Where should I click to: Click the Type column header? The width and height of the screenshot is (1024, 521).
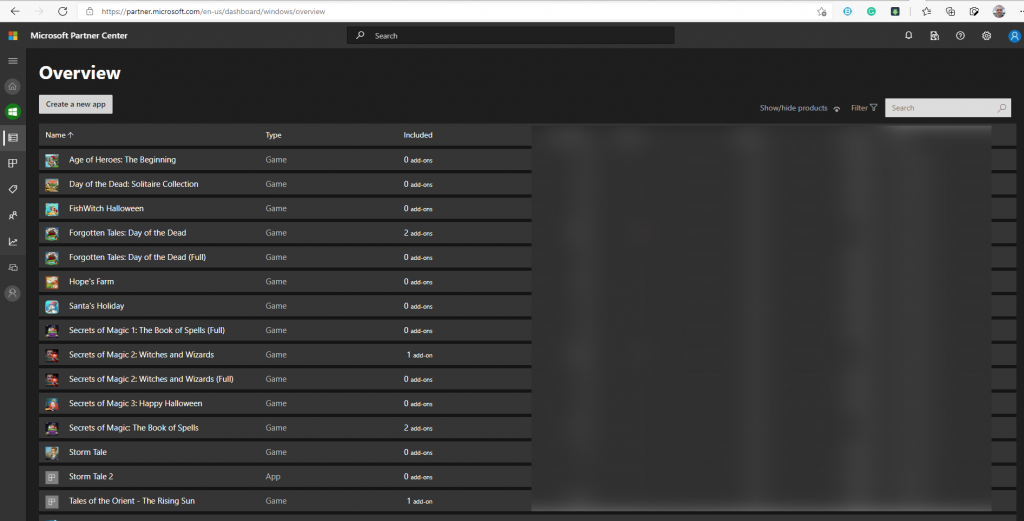(x=273, y=135)
